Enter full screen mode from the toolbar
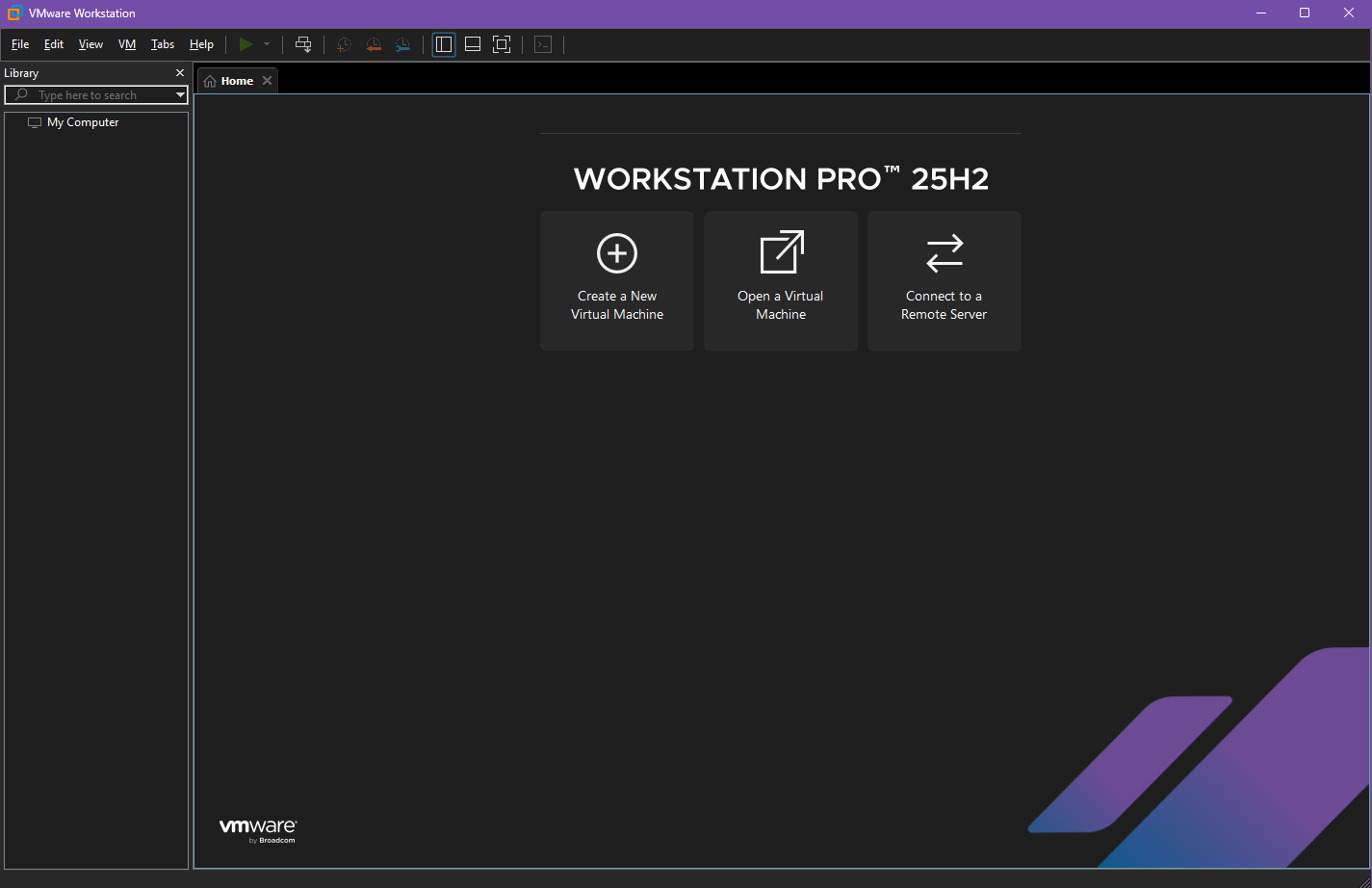The image size is (1372, 888). click(x=502, y=44)
